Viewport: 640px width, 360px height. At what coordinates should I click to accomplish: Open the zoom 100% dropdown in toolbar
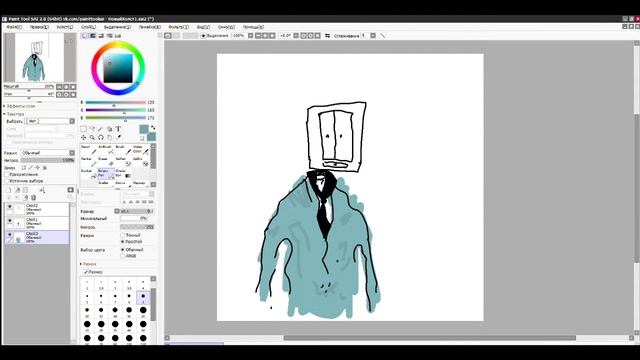(x=251, y=36)
